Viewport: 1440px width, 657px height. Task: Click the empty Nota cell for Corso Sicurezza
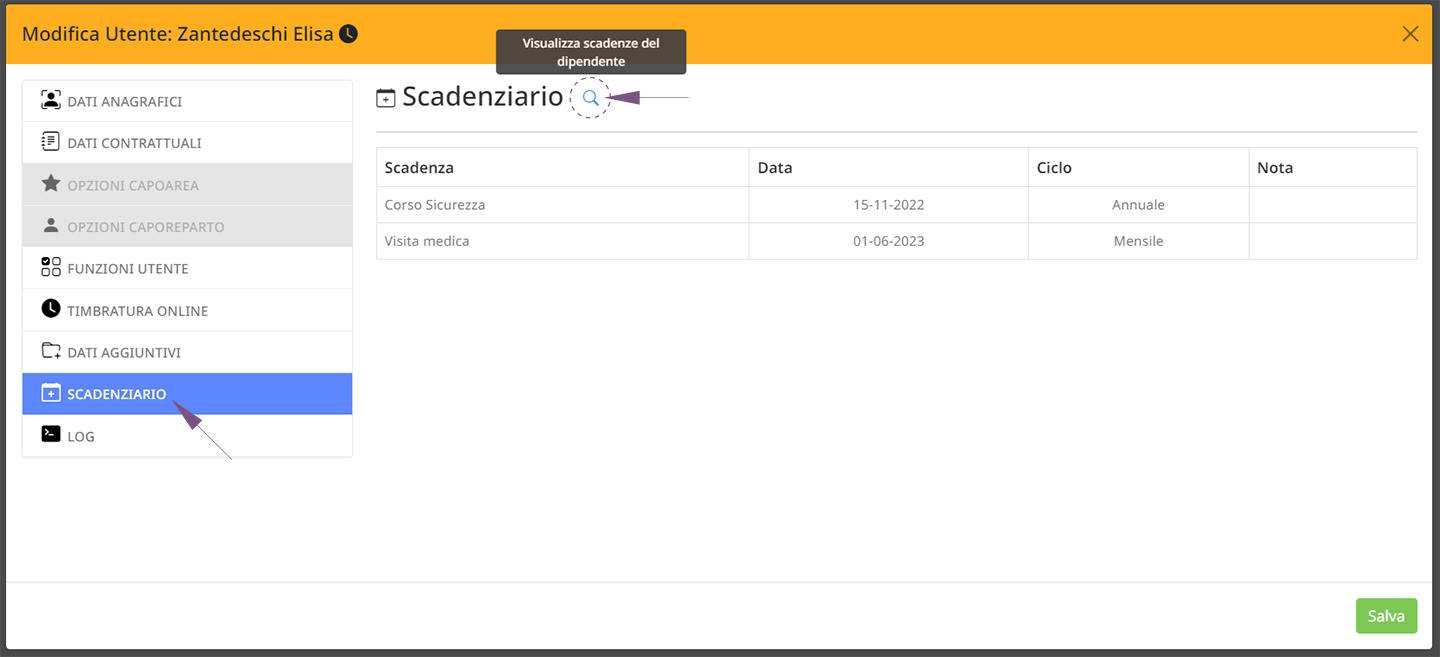(1333, 205)
